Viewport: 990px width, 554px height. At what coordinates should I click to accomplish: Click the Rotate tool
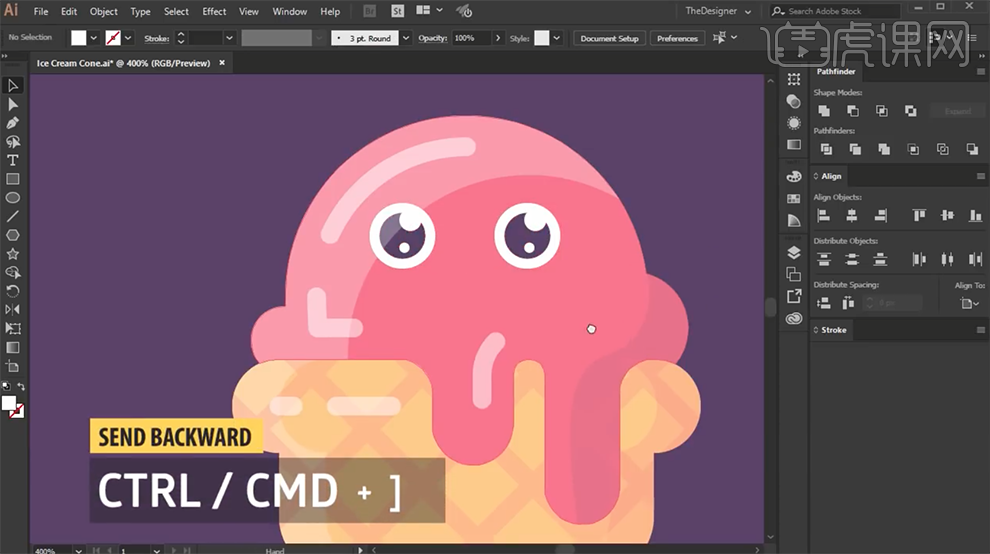(x=13, y=290)
